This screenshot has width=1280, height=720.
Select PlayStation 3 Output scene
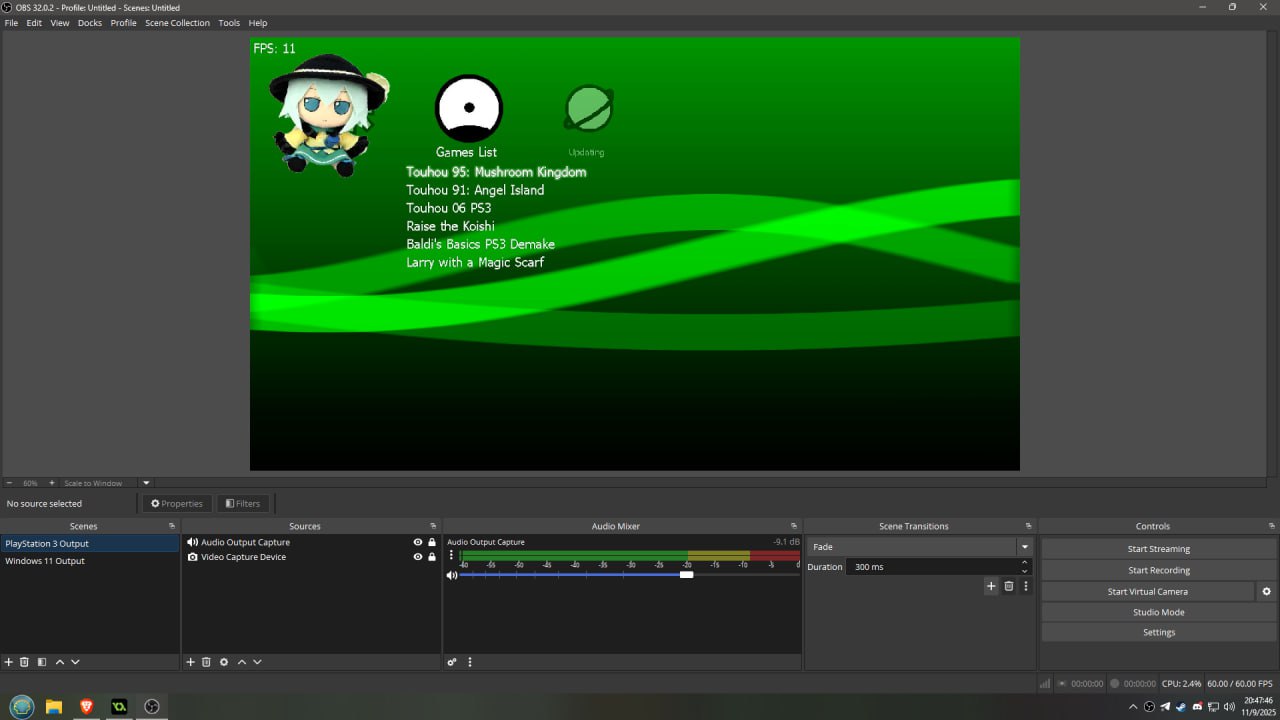[x=90, y=544]
